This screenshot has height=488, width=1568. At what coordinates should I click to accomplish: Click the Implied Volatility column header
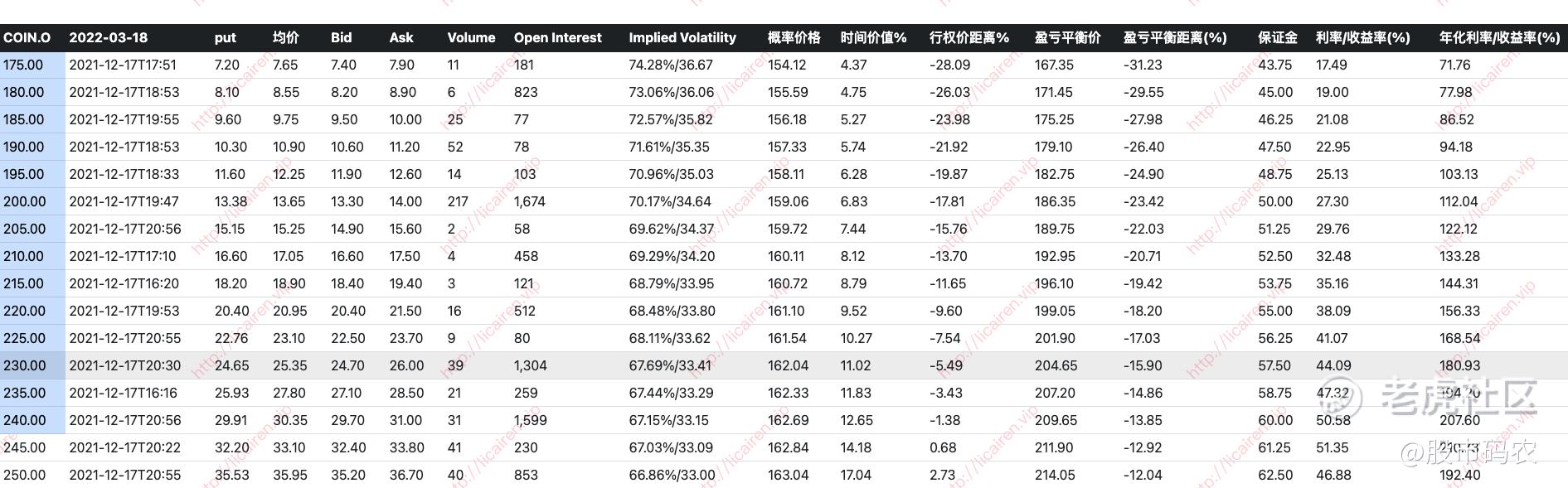point(682,37)
